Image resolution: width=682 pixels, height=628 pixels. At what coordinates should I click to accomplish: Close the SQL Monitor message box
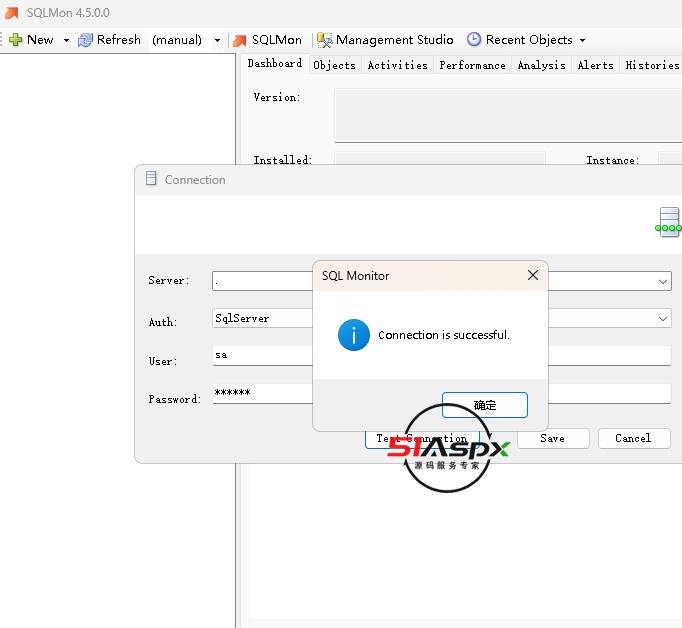pos(533,275)
